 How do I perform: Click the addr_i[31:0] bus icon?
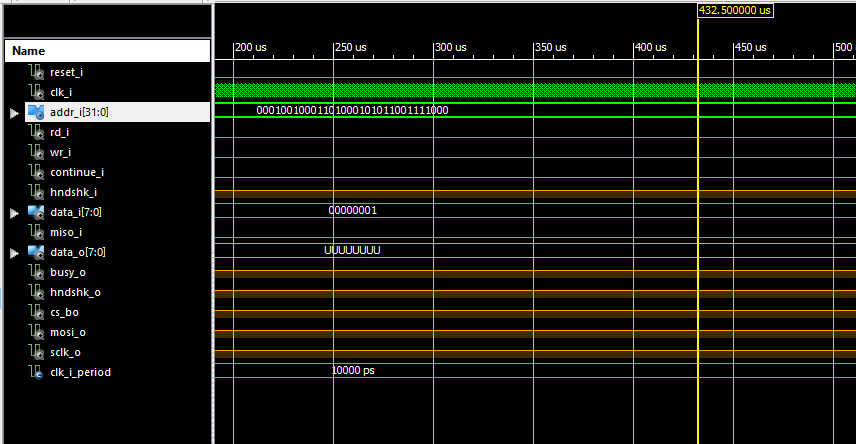(x=36, y=112)
